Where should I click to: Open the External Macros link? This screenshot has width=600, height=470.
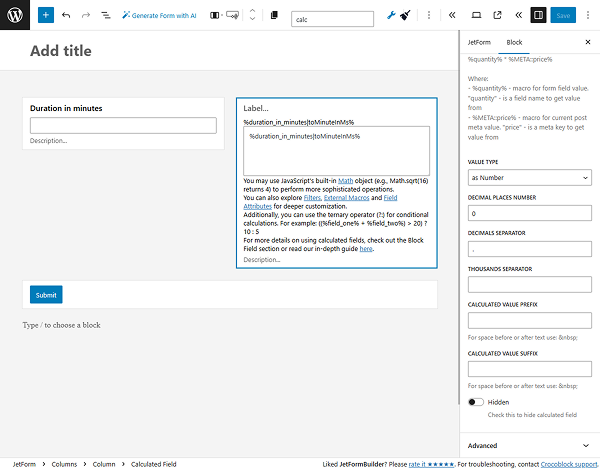pyautogui.click(x=345, y=198)
